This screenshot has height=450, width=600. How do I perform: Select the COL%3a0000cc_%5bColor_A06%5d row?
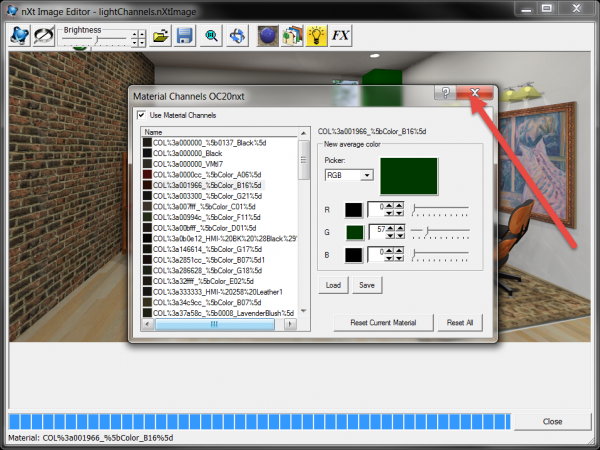(220, 174)
